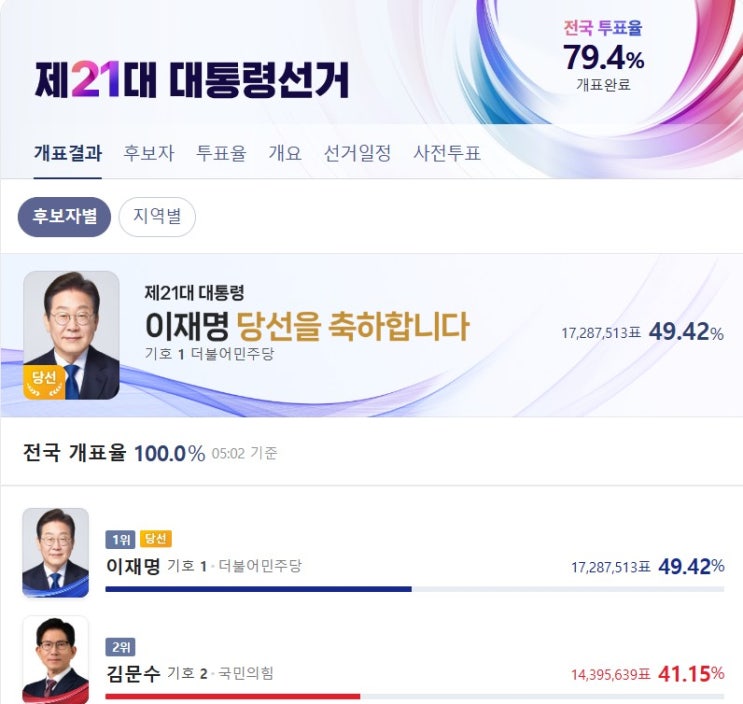Click the 김문수 candidate name
The width and height of the screenshot is (743, 704).
pos(132,673)
